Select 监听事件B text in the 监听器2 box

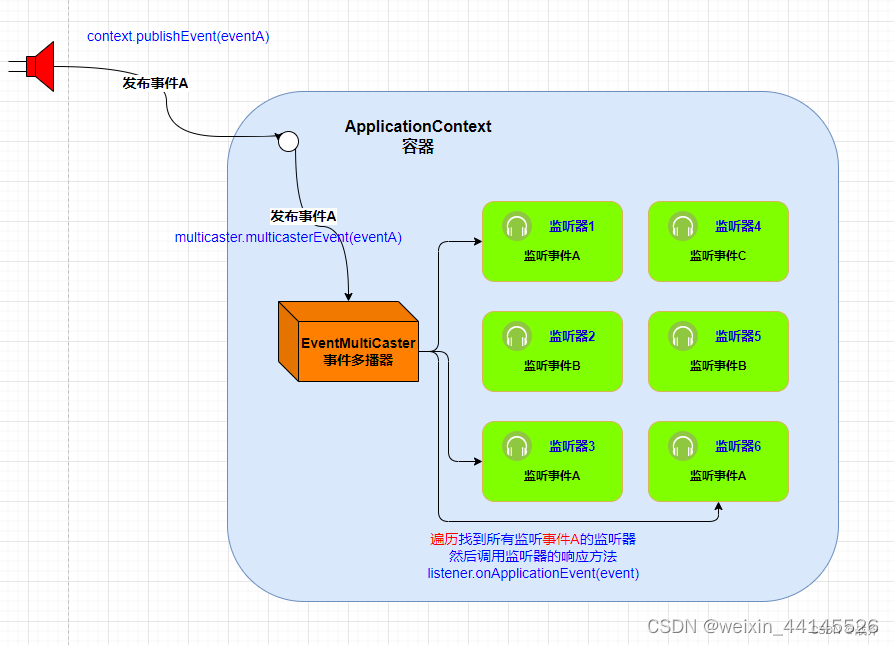coord(552,366)
